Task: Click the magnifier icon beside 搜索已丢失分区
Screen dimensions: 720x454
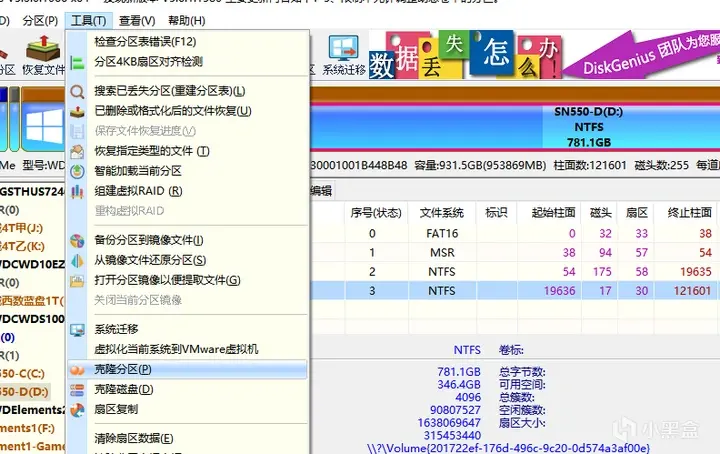Action: (x=77, y=91)
